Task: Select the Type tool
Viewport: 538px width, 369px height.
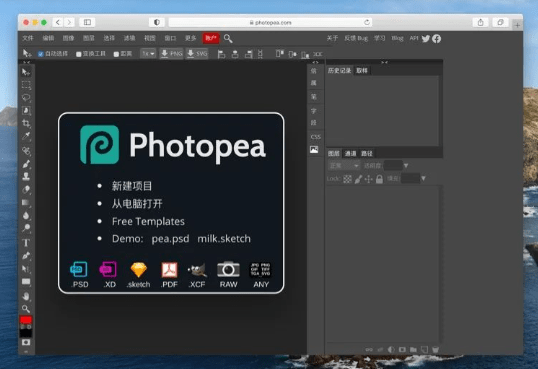Action: pos(26,243)
